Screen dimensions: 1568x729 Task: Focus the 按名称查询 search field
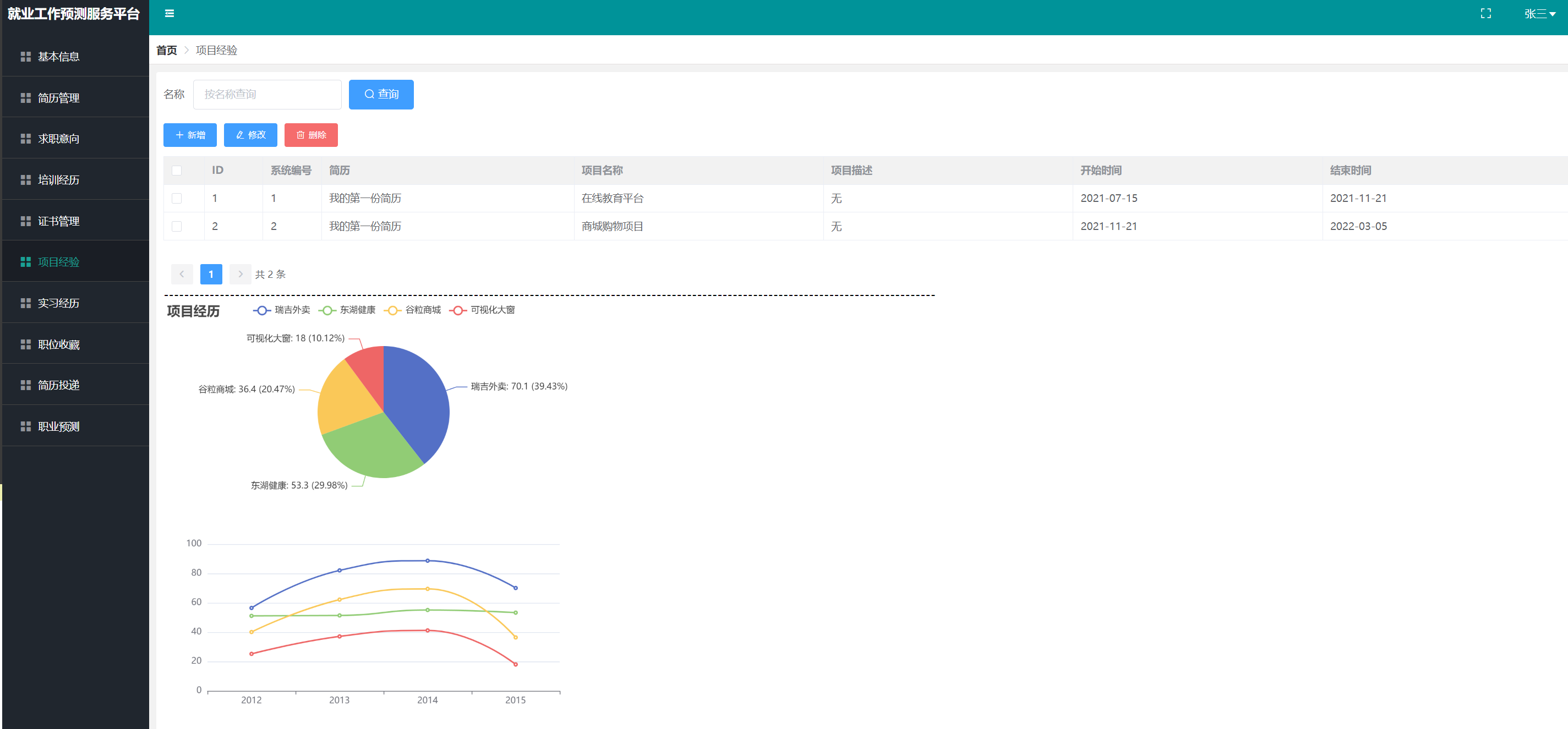pyautogui.click(x=266, y=94)
